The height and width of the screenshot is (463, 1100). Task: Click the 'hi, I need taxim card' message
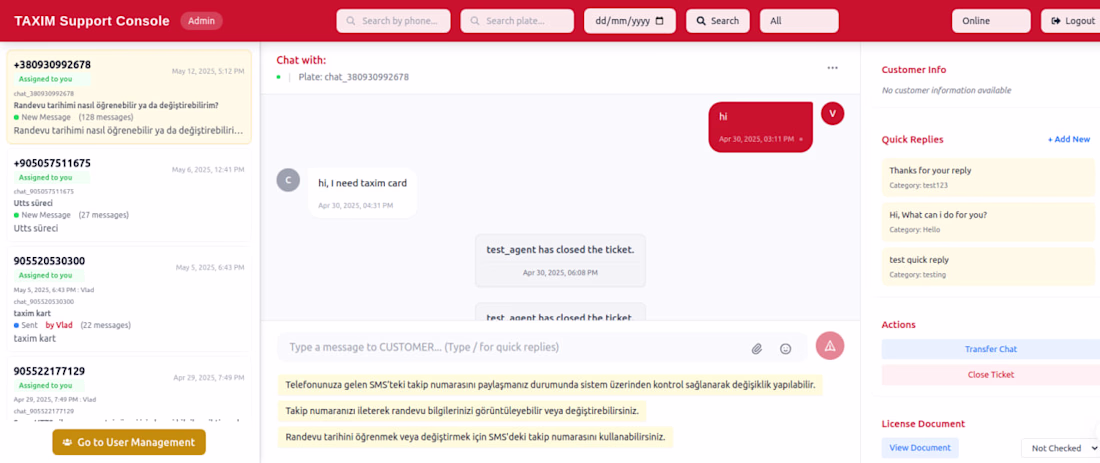tap(362, 192)
